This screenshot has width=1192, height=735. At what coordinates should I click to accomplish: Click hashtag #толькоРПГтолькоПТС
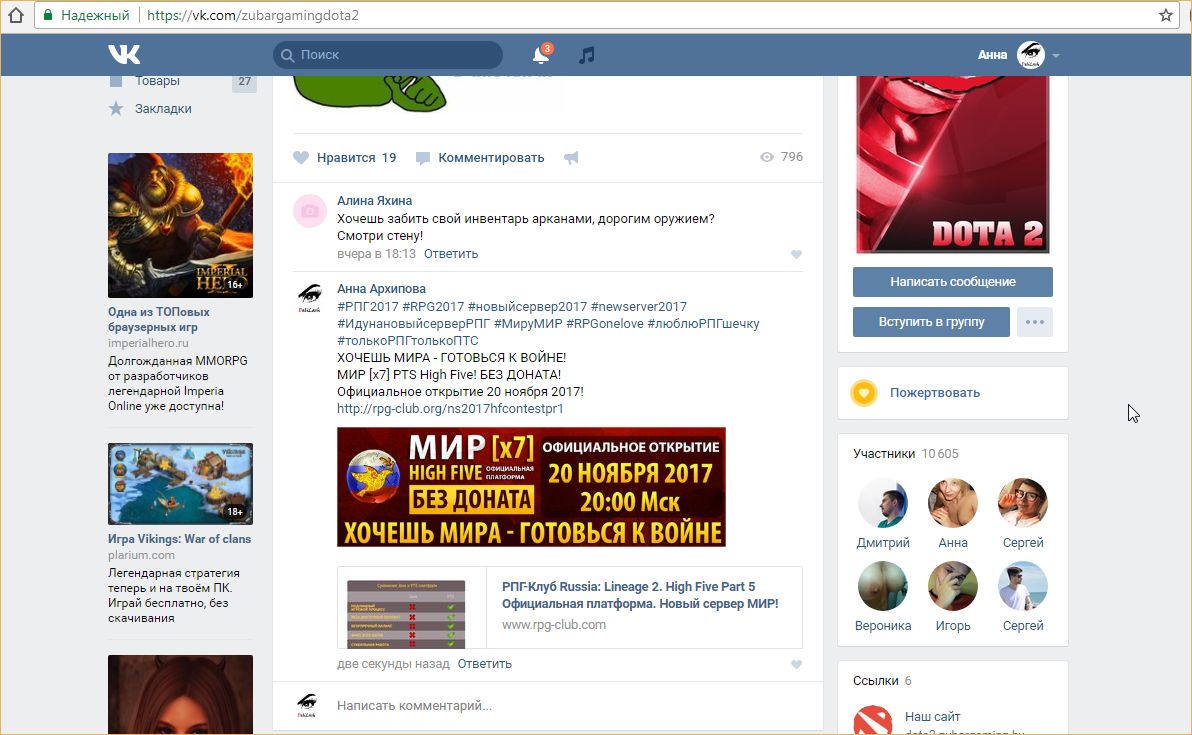(x=407, y=341)
